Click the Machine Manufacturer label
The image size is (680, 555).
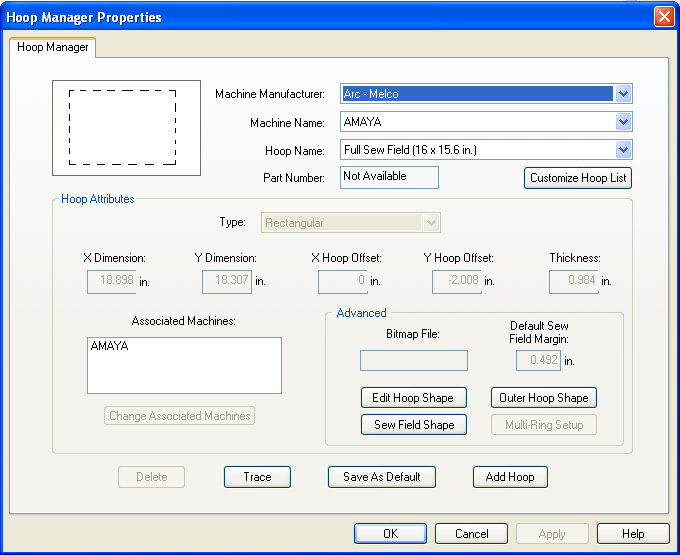270,94
